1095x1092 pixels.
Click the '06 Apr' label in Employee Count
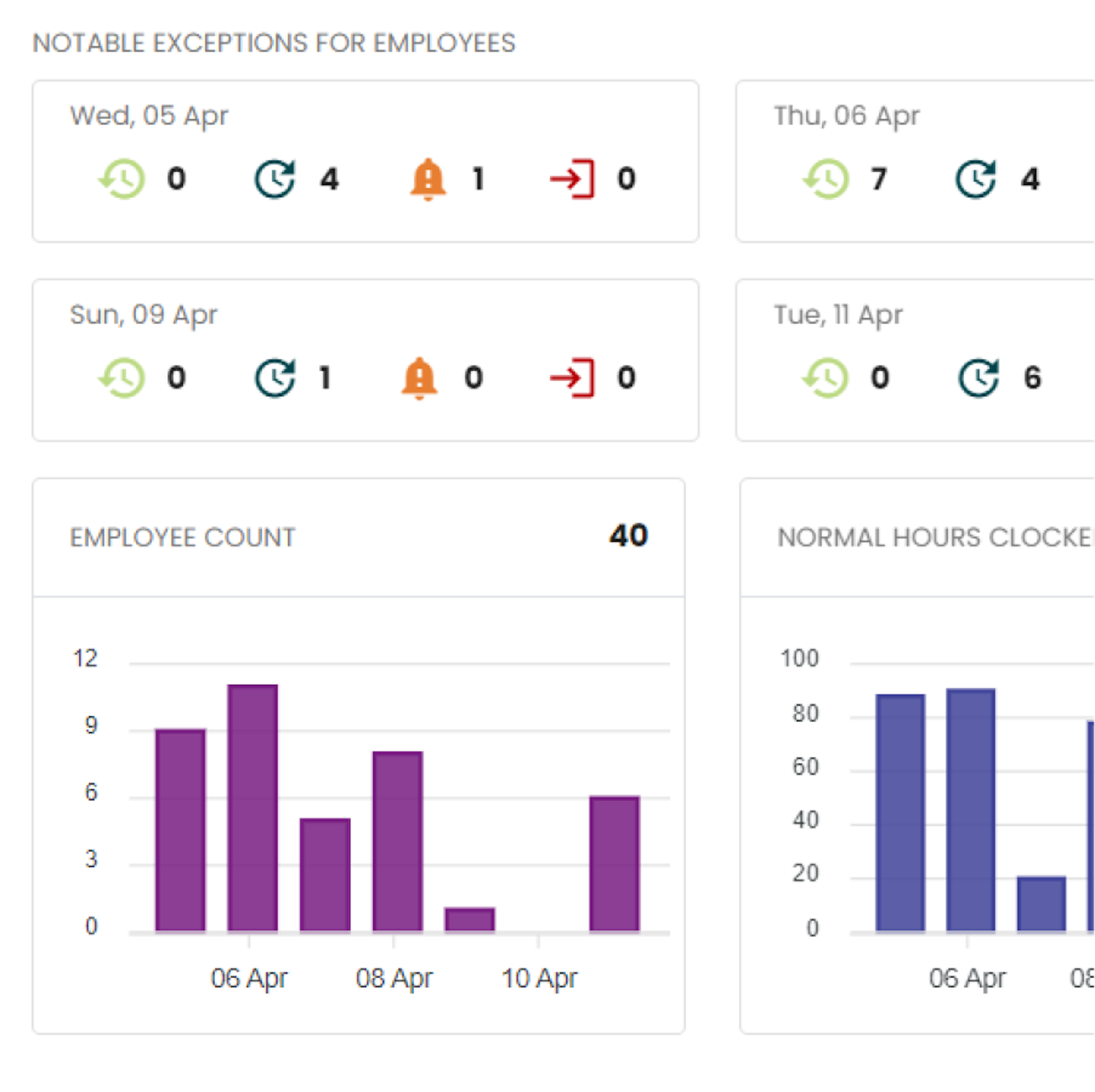pyautogui.click(x=250, y=979)
